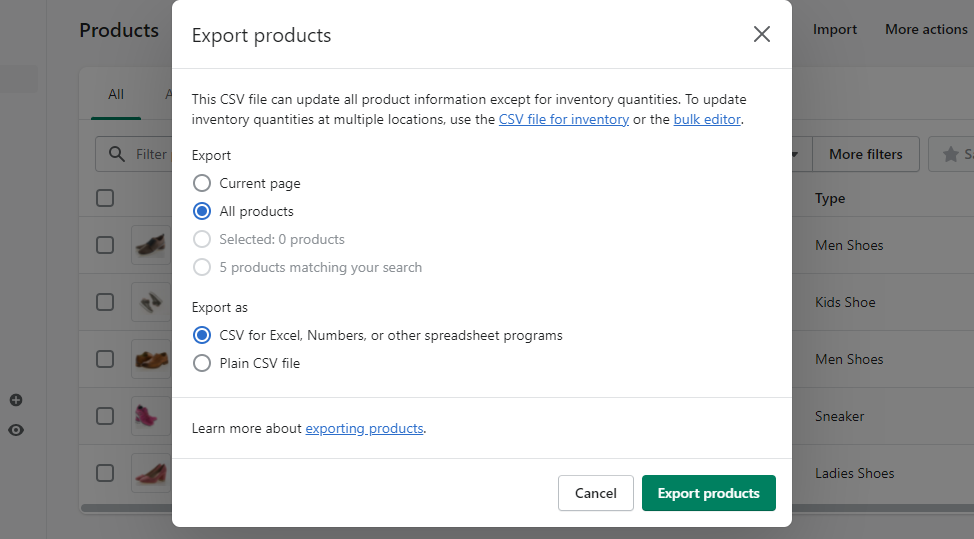Close the Export products dialog with X
Viewport: 974px width, 539px height.
(762, 34)
